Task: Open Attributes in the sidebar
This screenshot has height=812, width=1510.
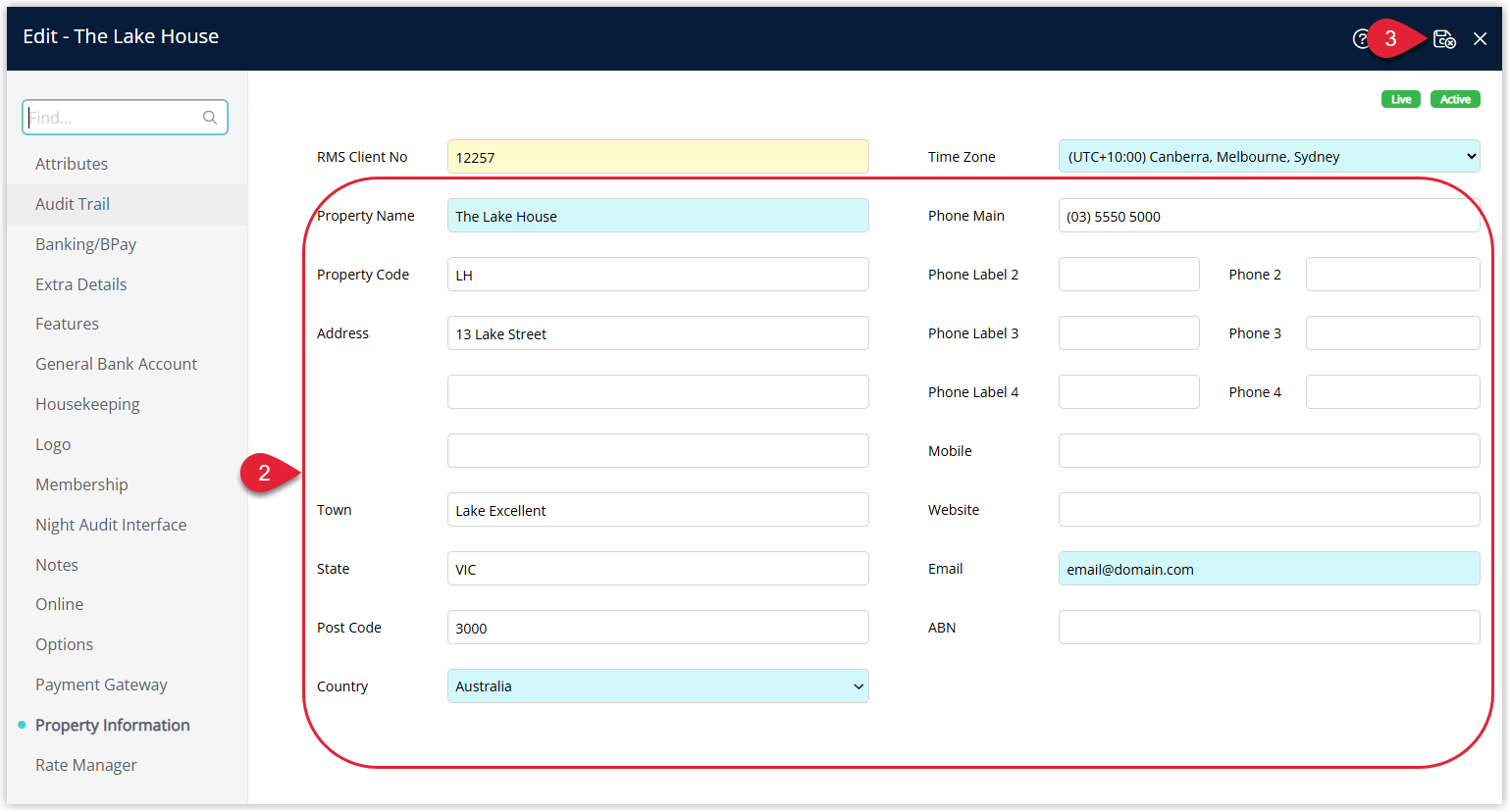Action: 72,164
